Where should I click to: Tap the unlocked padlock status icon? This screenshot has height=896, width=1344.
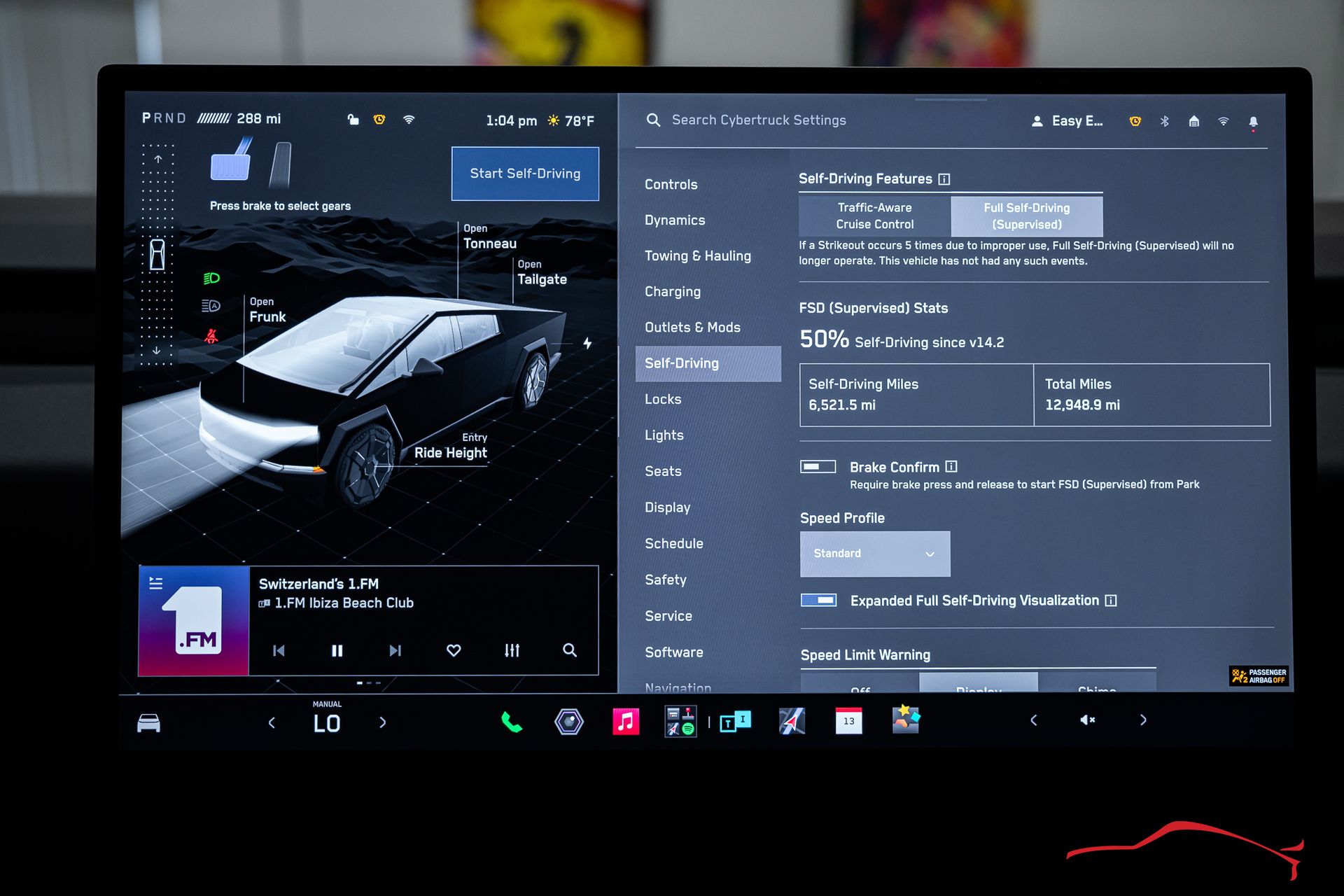tap(353, 120)
